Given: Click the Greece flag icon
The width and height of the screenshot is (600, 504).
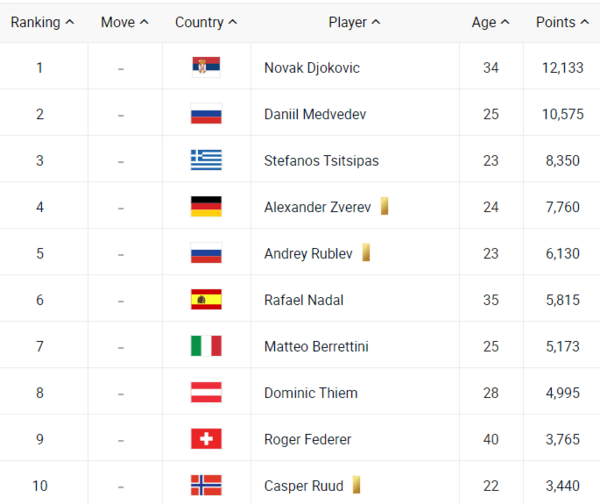Looking at the screenshot, I should coord(206,160).
